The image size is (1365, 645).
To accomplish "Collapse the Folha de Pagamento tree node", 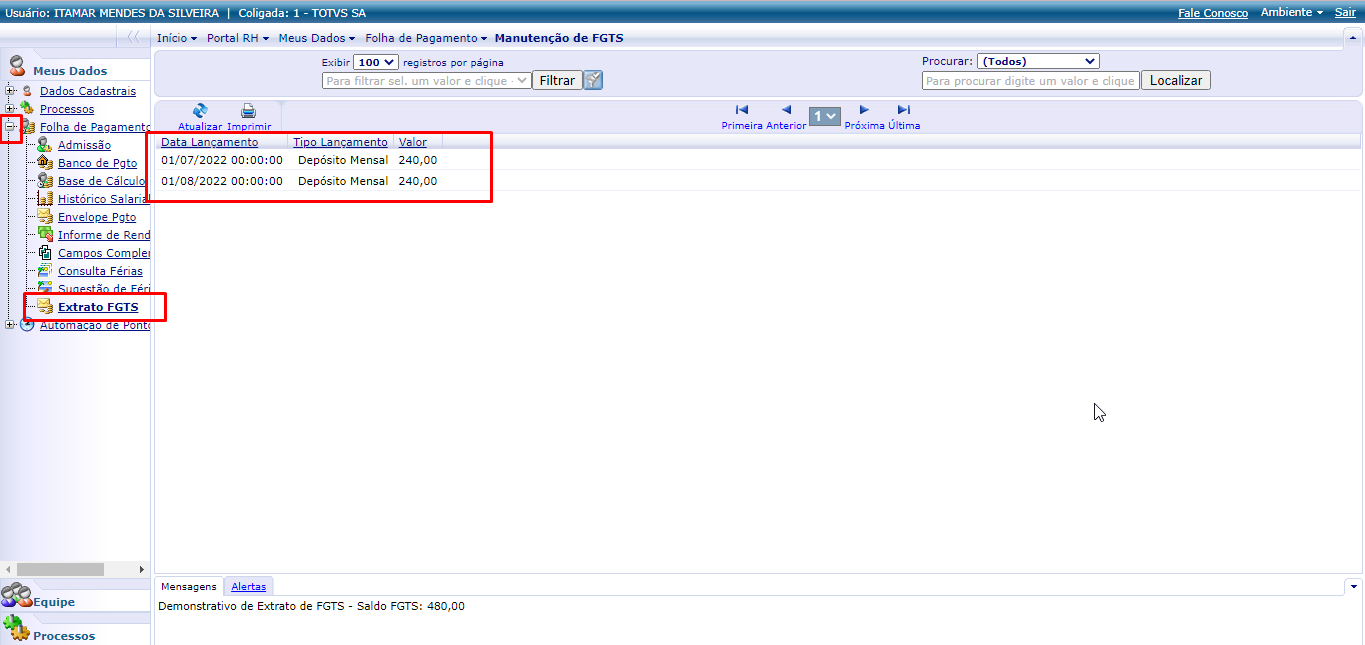I will point(8,127).
